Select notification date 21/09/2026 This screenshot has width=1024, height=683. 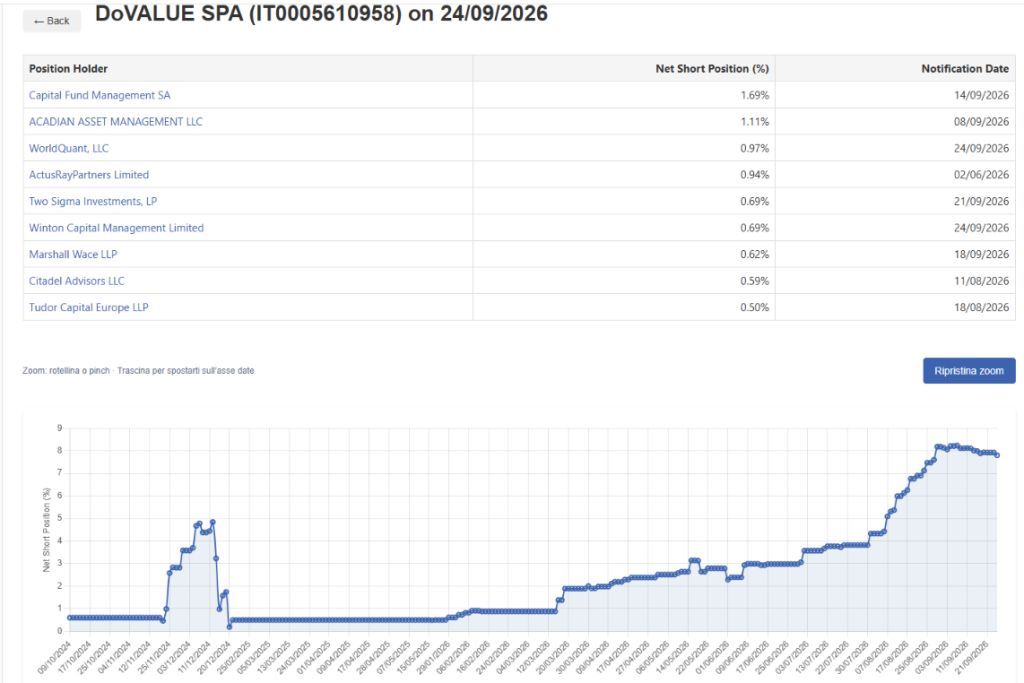pos(981,201)
